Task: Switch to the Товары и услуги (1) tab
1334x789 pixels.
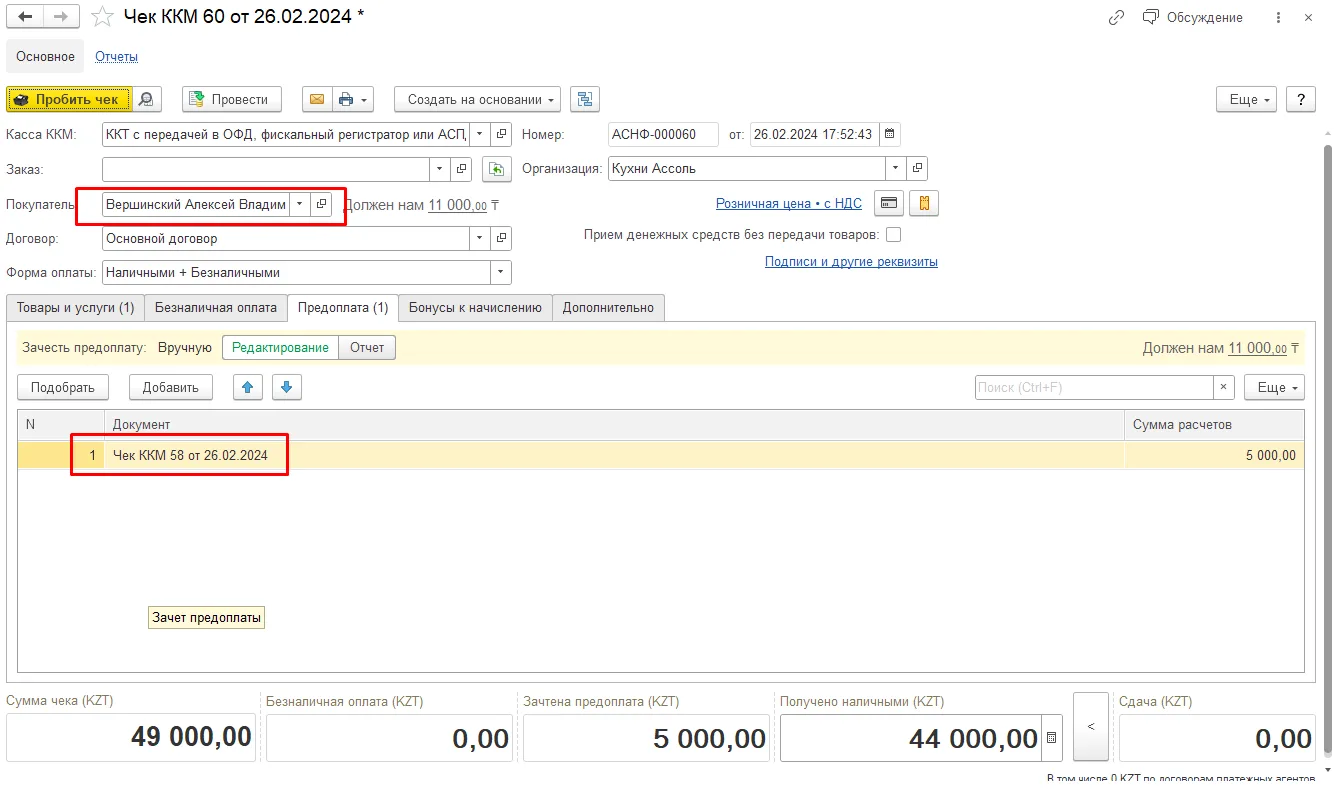Action: click(75, 308)
